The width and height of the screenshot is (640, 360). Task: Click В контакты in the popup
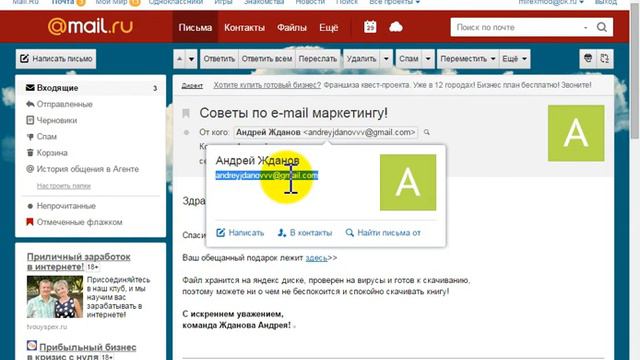(x=304, y=233)
